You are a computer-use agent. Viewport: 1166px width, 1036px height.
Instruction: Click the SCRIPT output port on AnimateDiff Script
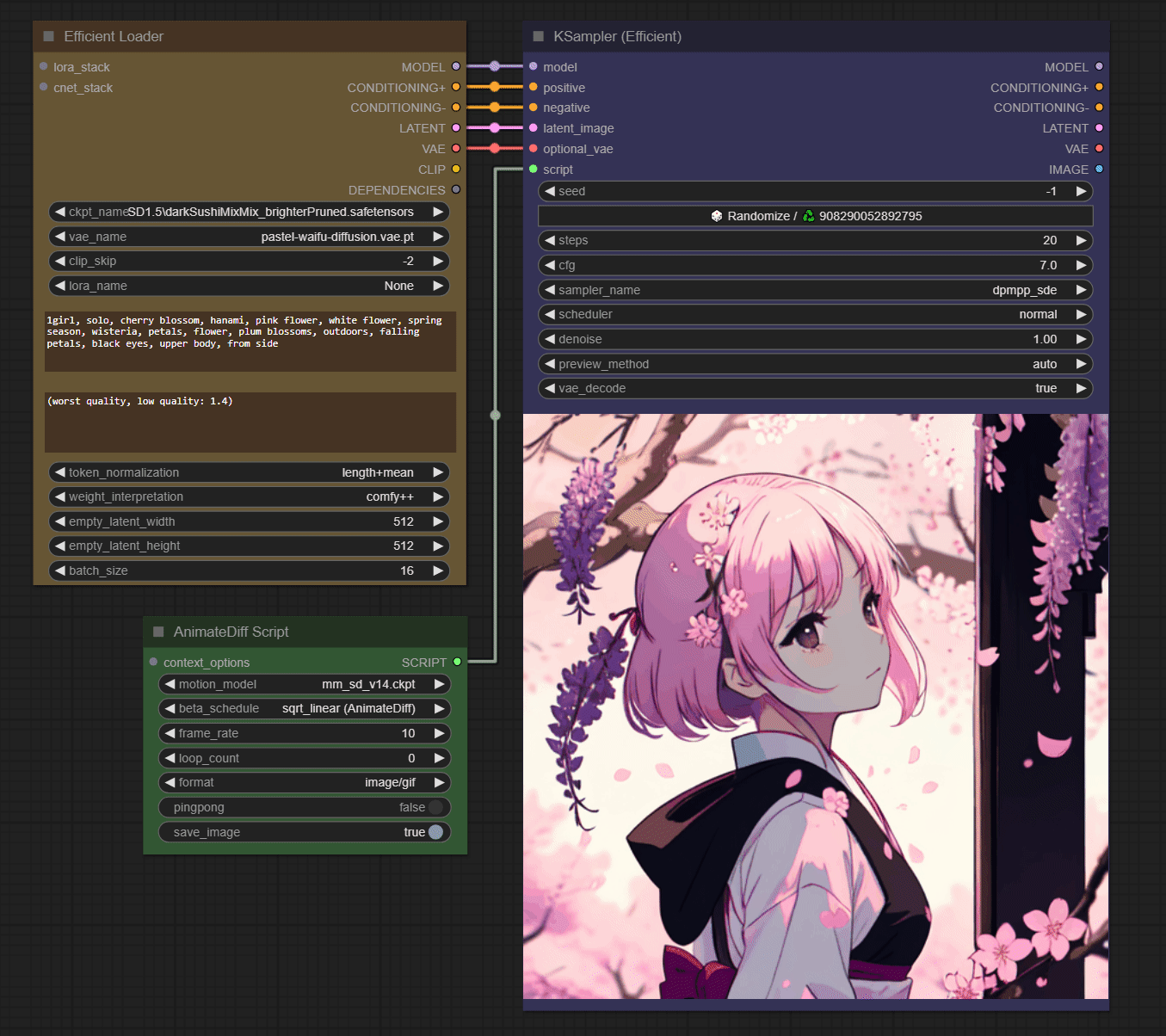coord(457,662)
